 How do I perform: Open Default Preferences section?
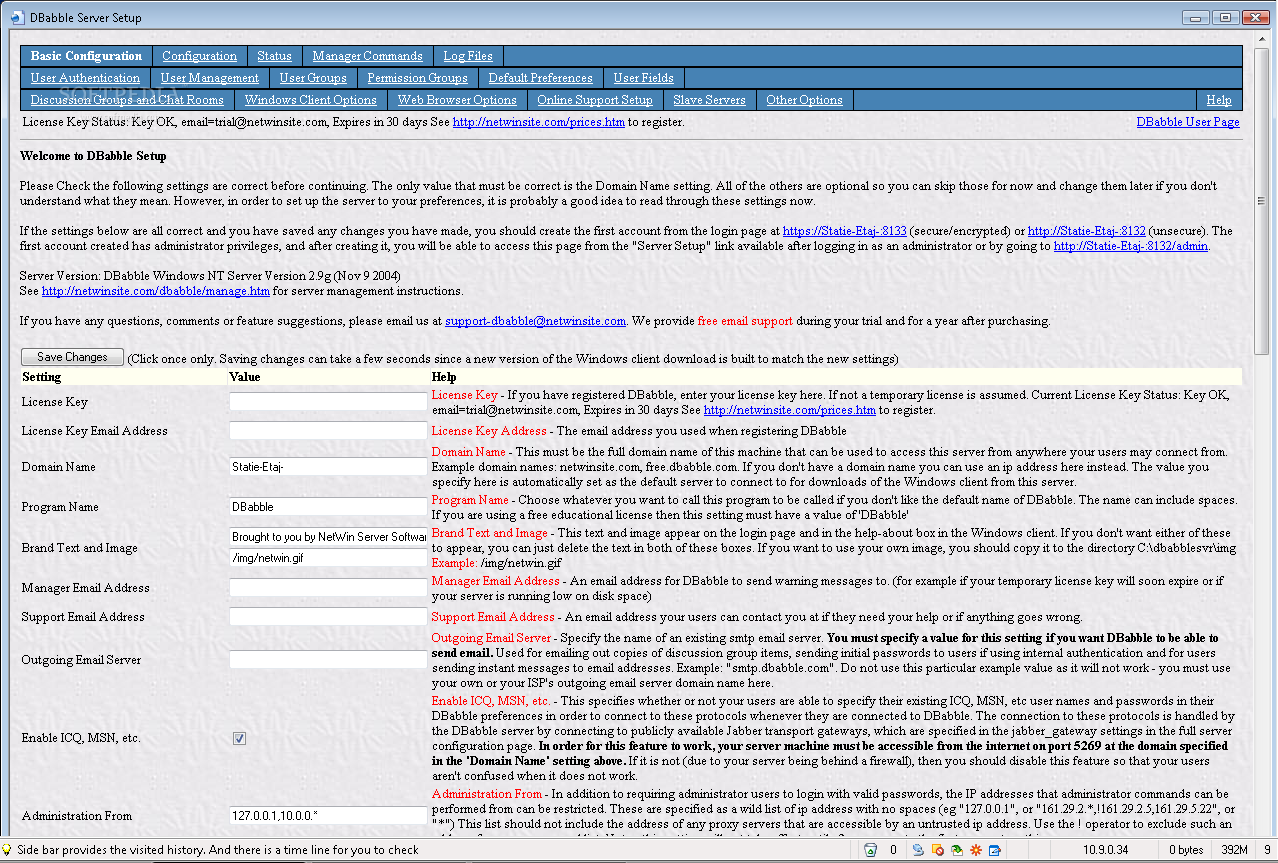point(540,78)
